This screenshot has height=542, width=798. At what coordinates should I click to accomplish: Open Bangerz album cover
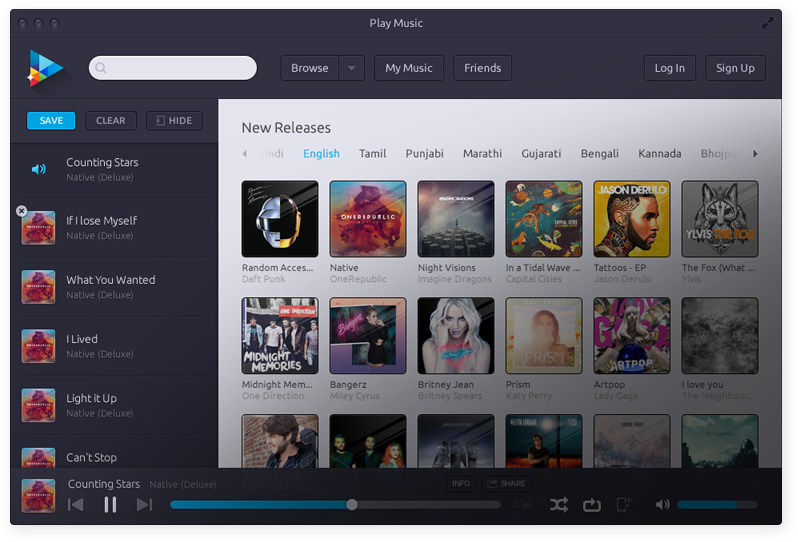click(x=368, y=336)
